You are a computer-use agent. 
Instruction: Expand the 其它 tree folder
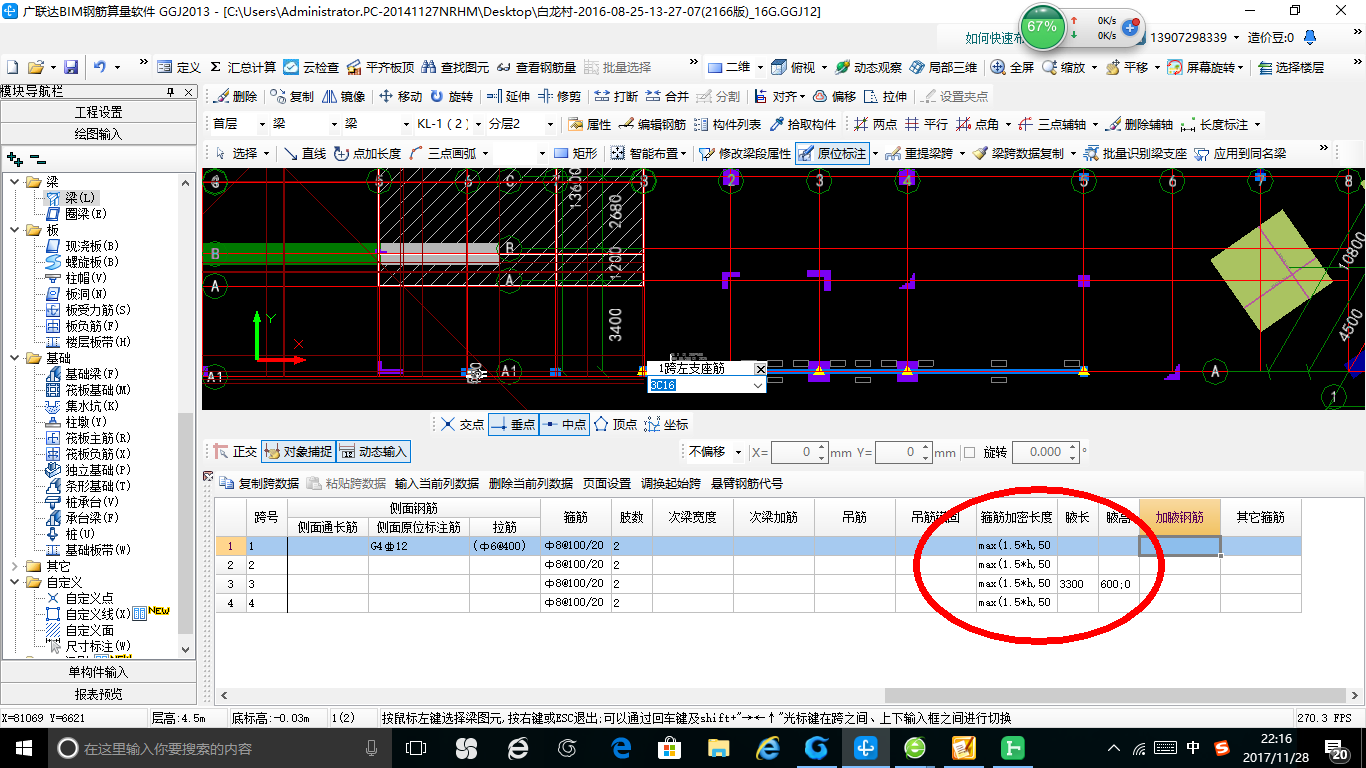coord(16,566)
